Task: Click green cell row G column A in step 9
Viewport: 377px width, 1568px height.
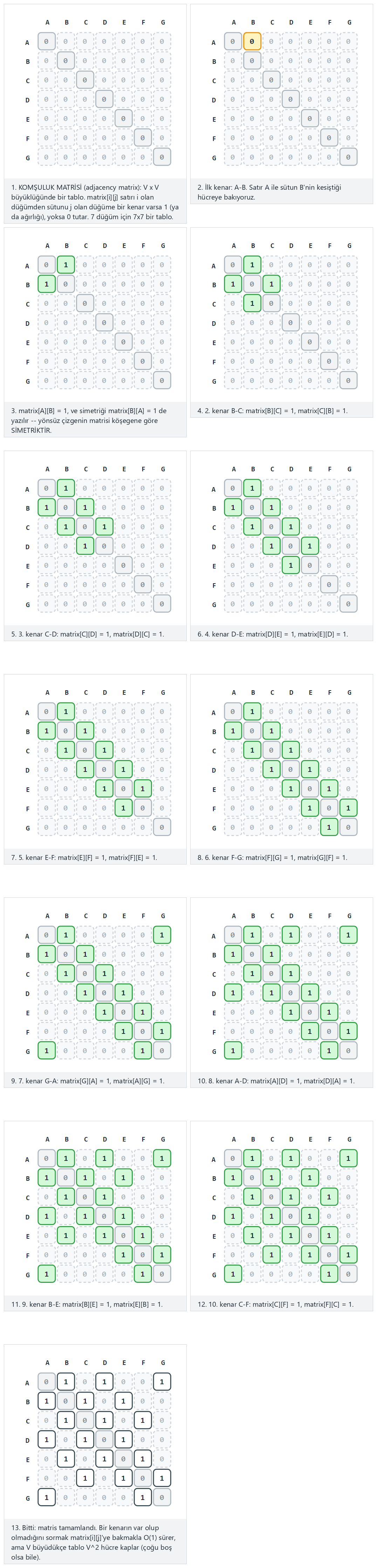Action: (46, 1051)
